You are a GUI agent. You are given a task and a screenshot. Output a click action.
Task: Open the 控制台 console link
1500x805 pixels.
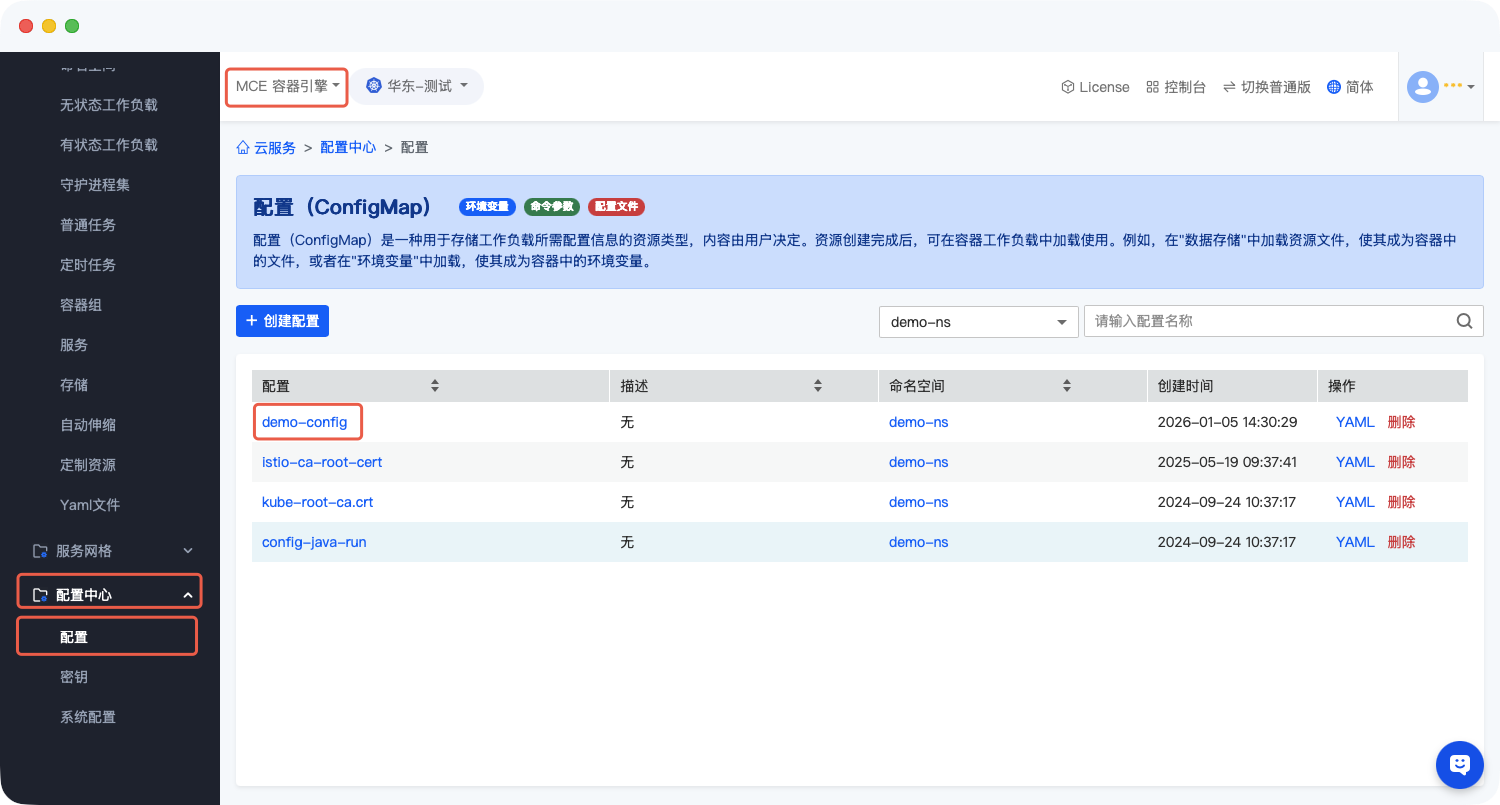[1176, 87]
